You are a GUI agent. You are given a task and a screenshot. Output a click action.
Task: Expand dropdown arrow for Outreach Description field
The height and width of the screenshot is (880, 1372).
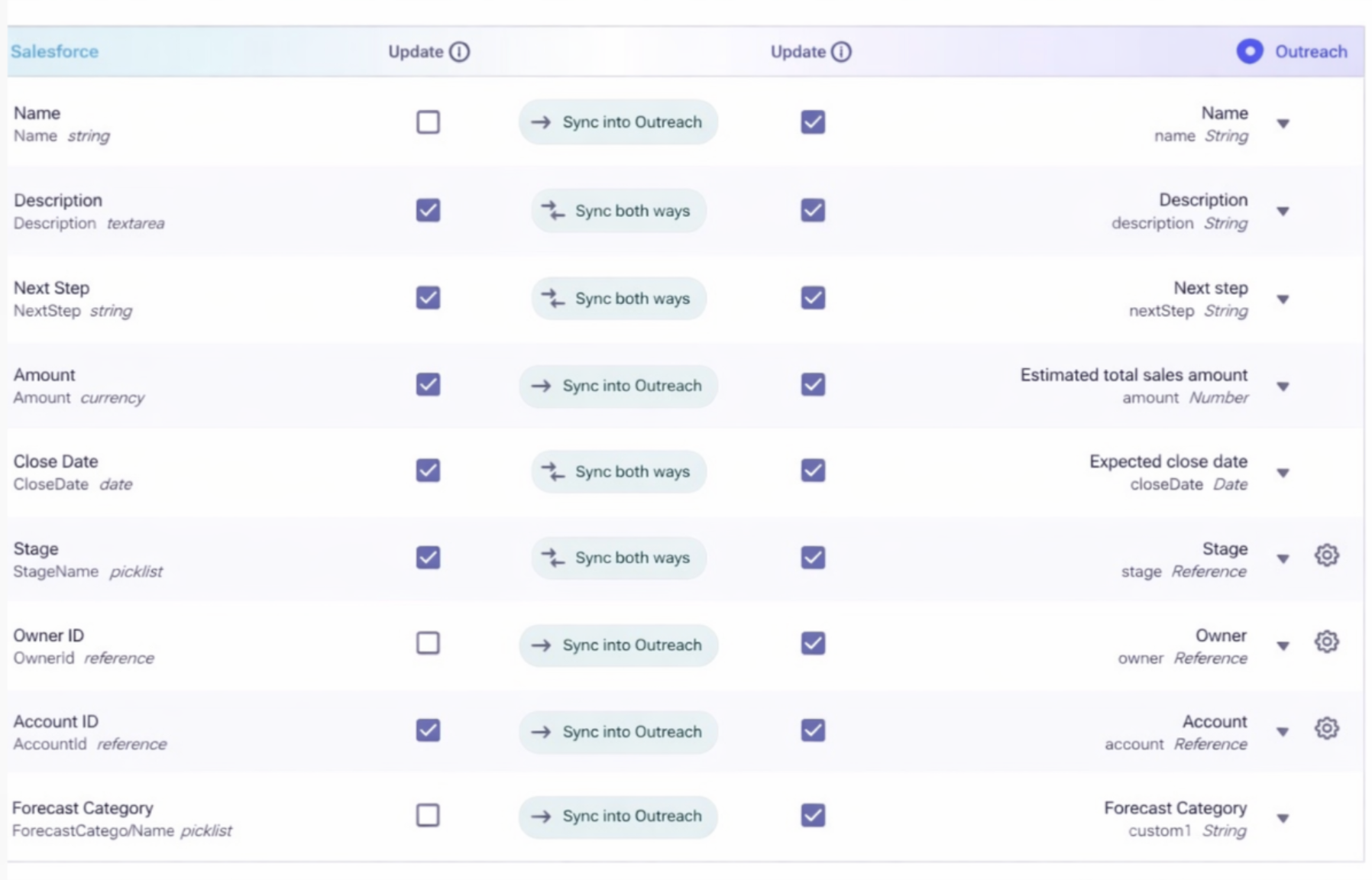tap(1283, 212)
